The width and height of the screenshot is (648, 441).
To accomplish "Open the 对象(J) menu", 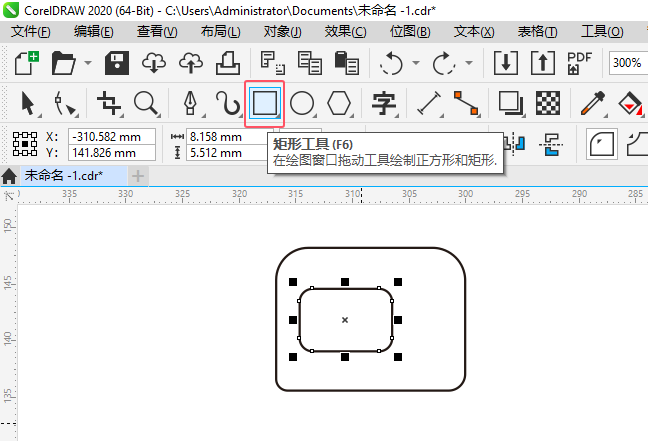I will click(283, 32).
